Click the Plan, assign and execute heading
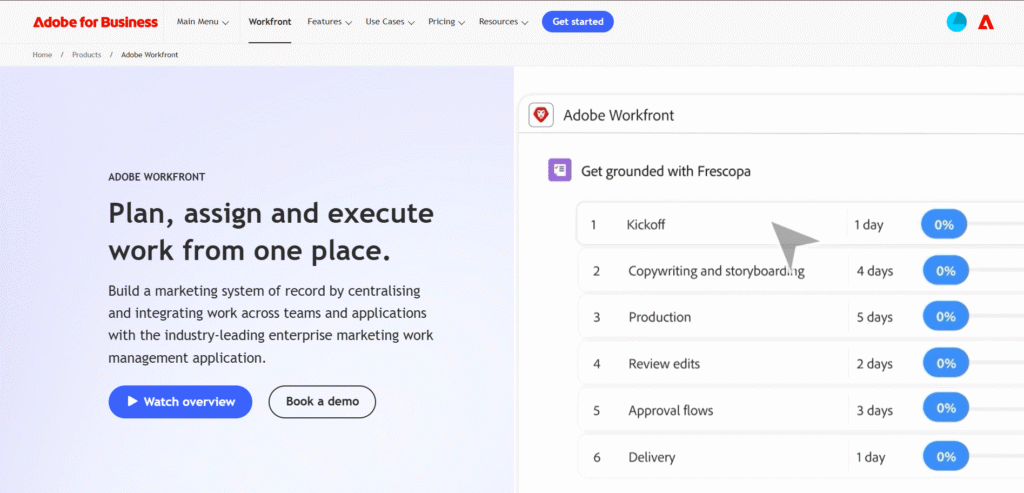The width and height of the screenshot is (1024, 493). (x=271, y=231)
